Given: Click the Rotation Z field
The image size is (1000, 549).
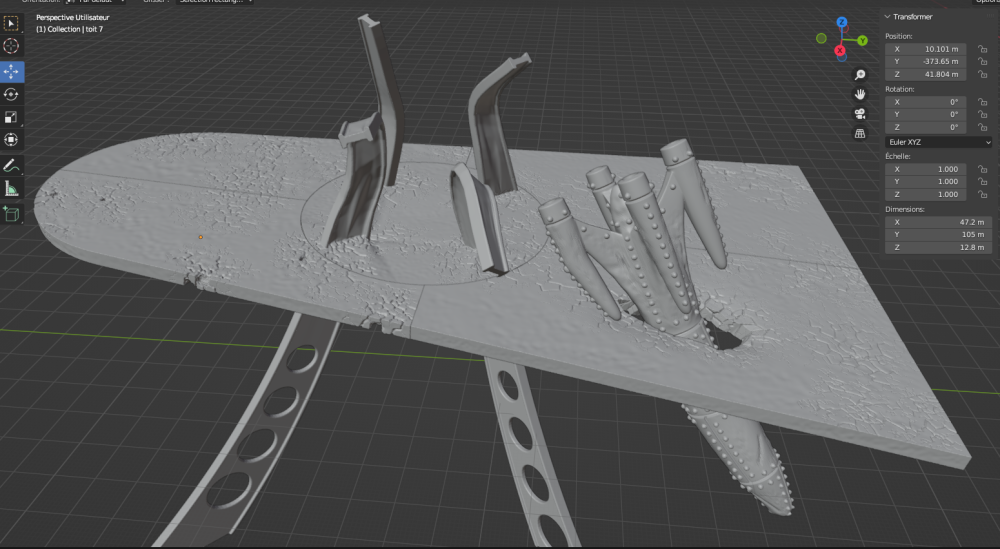Looking at the screenshot, I should pyautogui.click(x=925, y=128).
